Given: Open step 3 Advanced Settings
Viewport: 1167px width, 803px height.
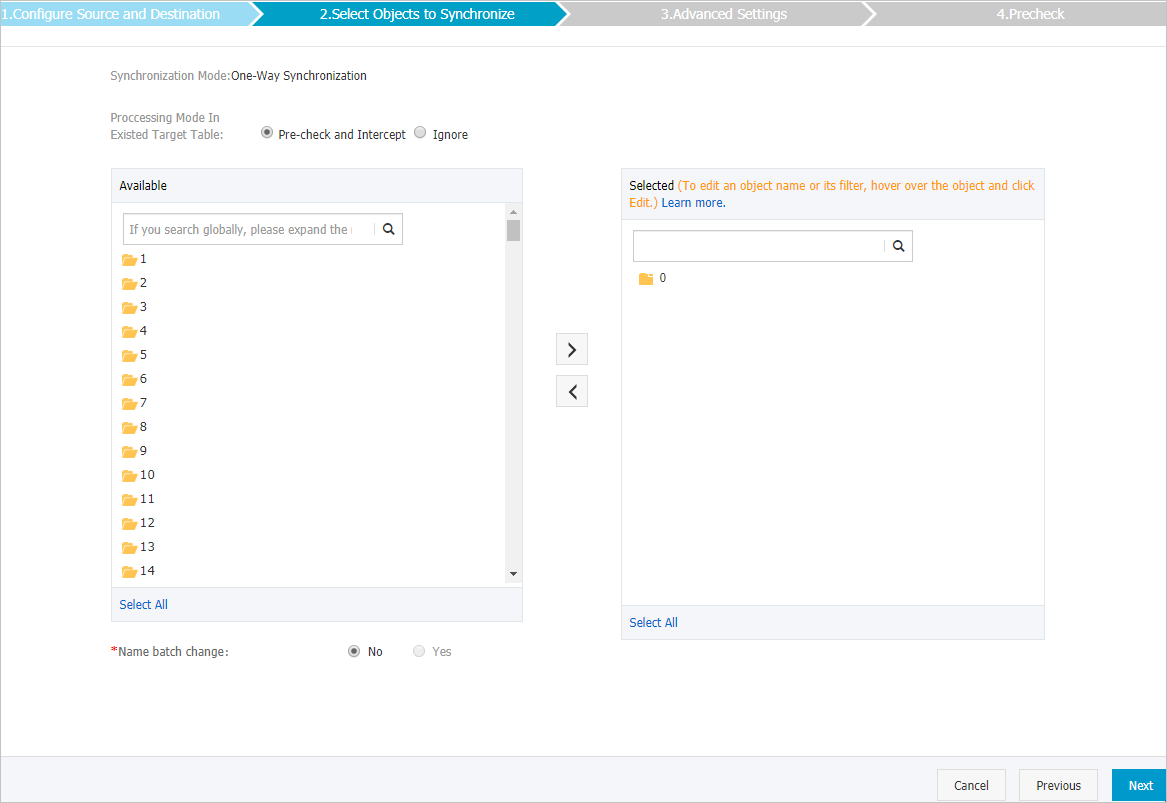Looking at the screenshot, I should pos(723,14).
